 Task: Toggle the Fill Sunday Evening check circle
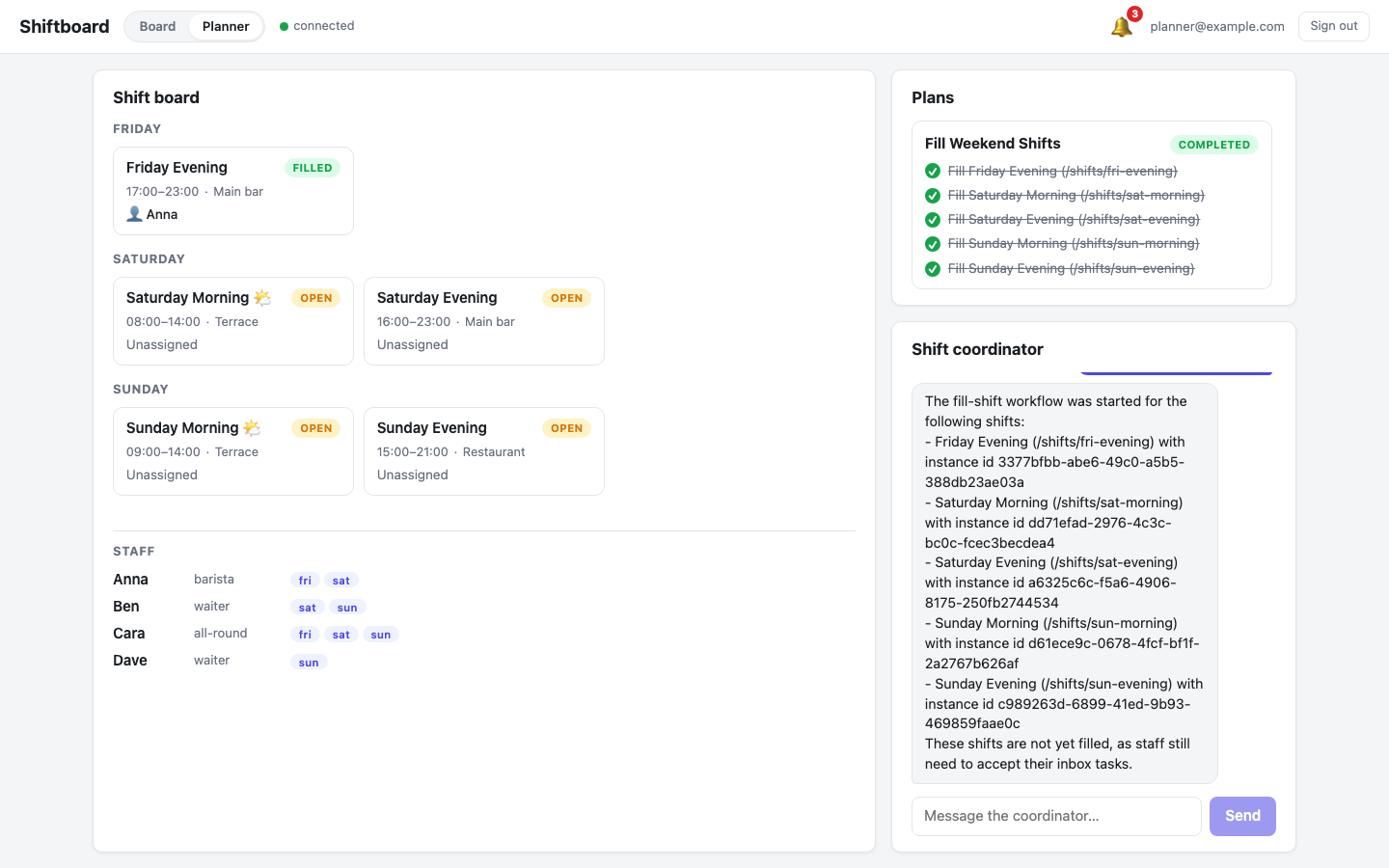[x=933, y=269]
